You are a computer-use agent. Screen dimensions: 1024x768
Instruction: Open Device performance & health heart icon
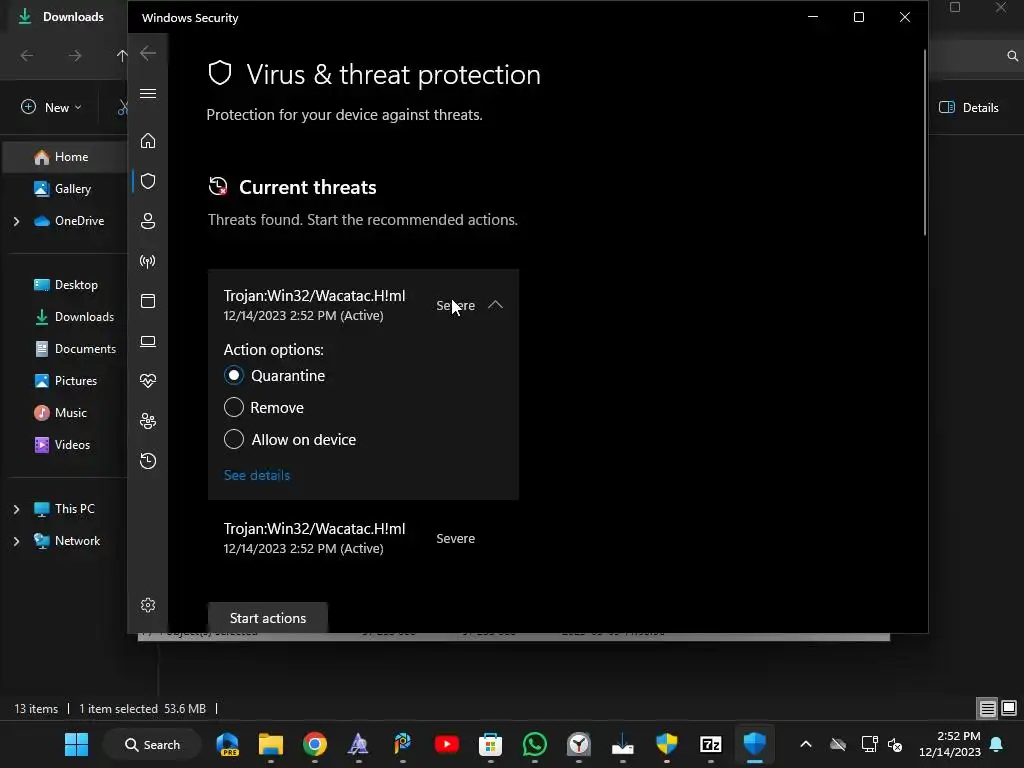coord(148,381)
